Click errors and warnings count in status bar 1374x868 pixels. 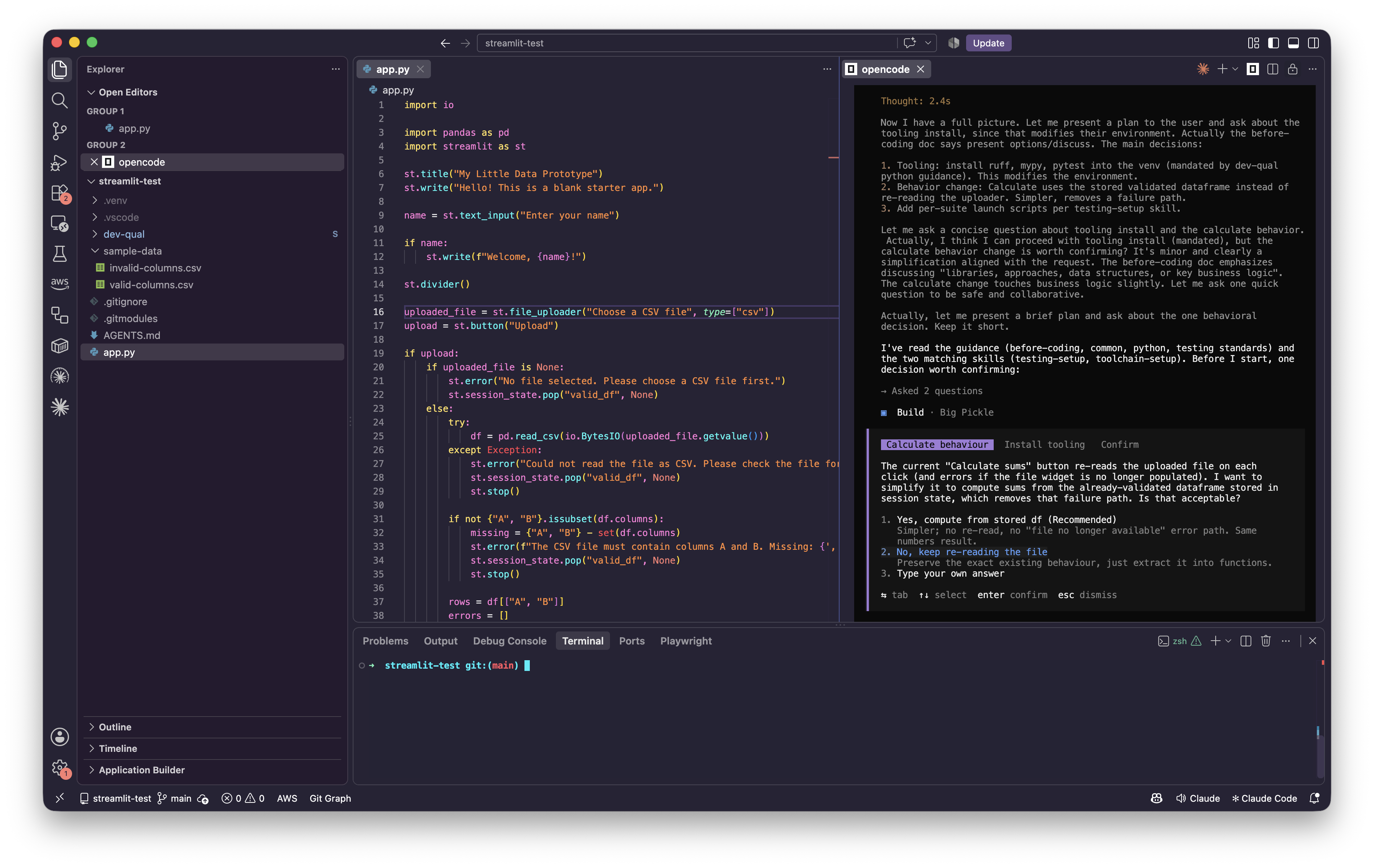pos(243,798)
